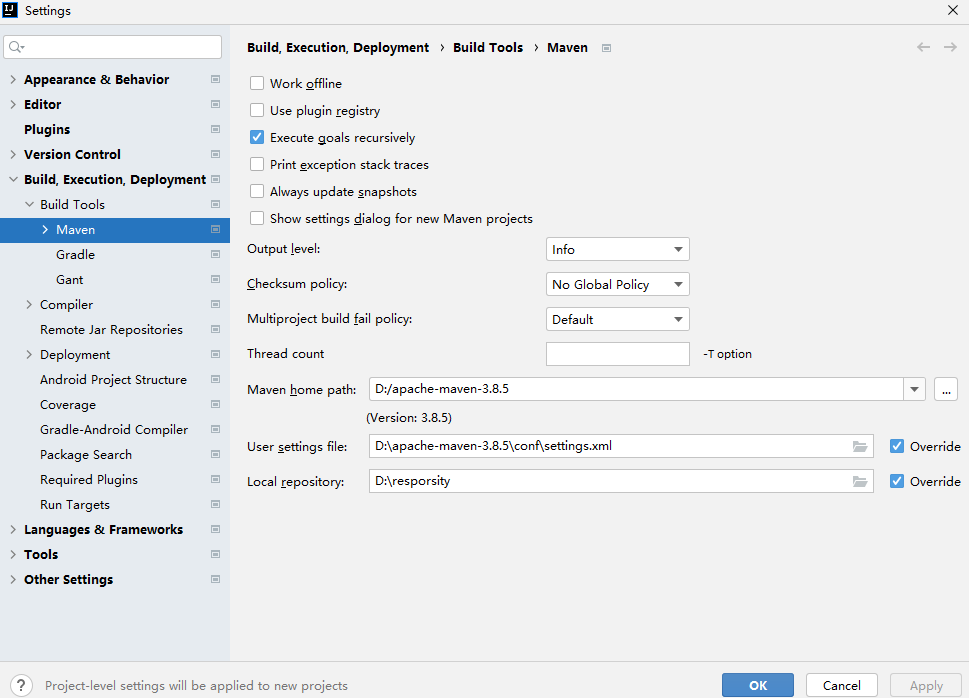969x698 pixels.
Task: Click project-level icon beside Tools row
Action: point(215,554)
